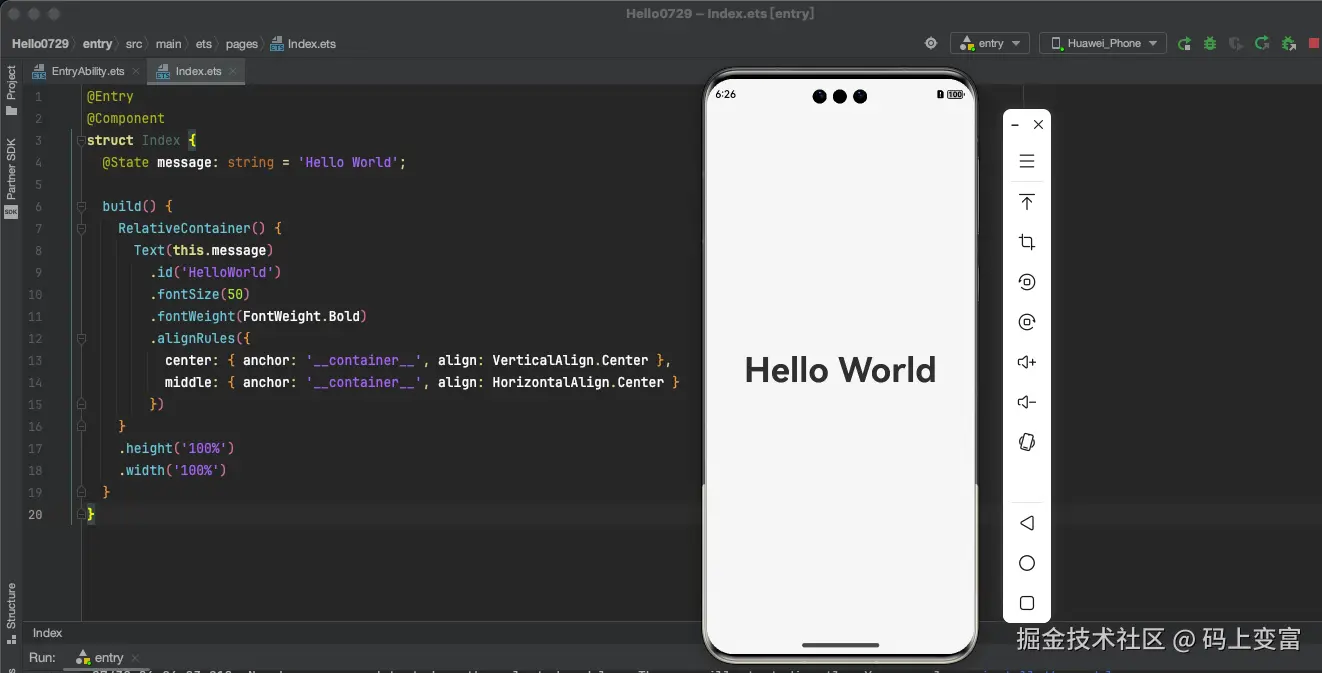Click src in the breadcrumb path
Screen dimensions: 1322x673
(x=134, y=43)
